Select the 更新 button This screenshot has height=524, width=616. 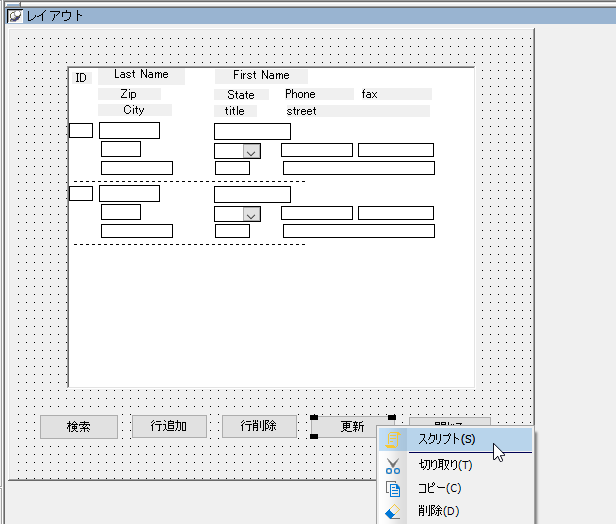(x=352, y=426)
